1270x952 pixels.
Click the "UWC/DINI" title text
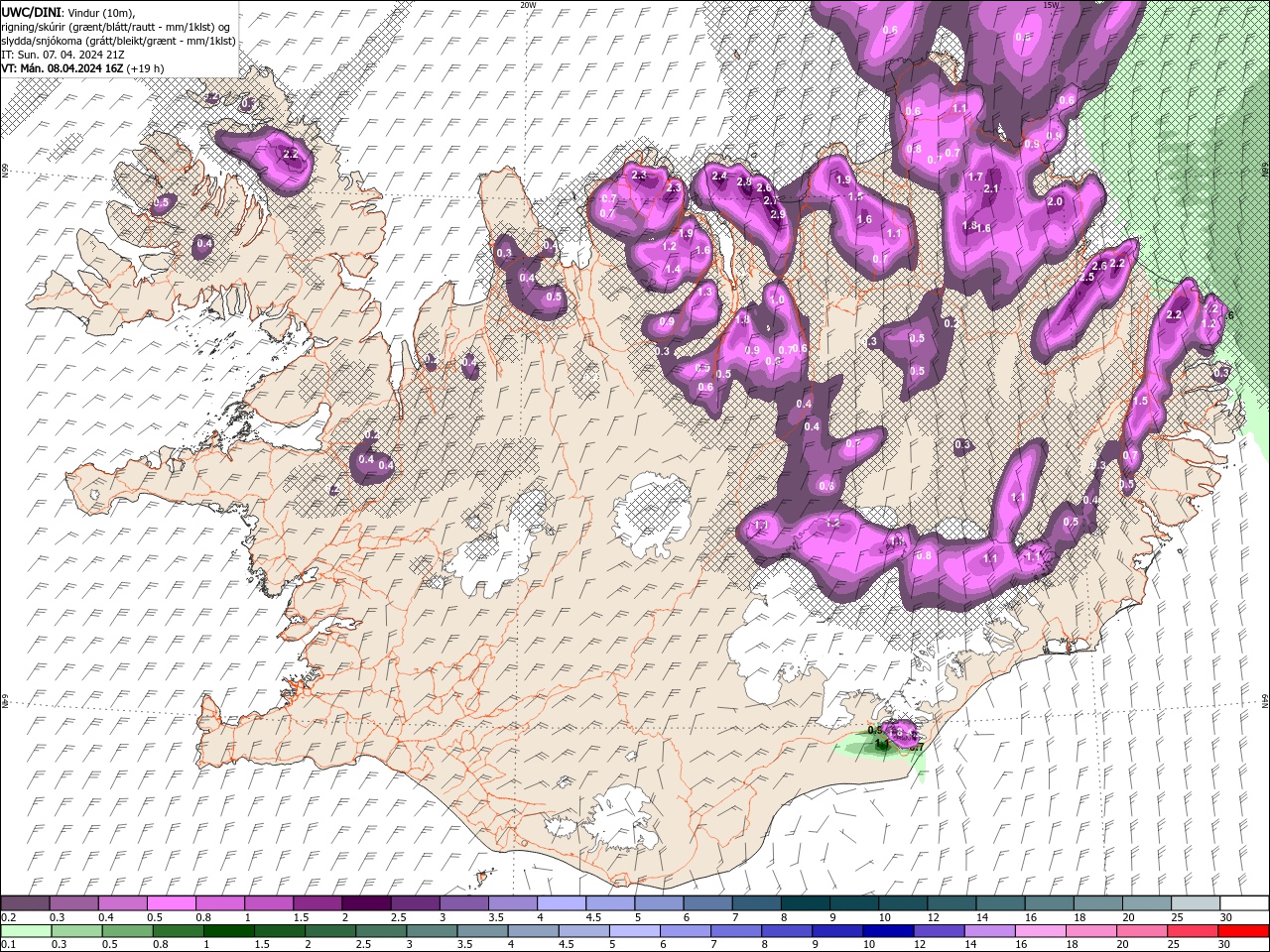(x=31, y=11)
